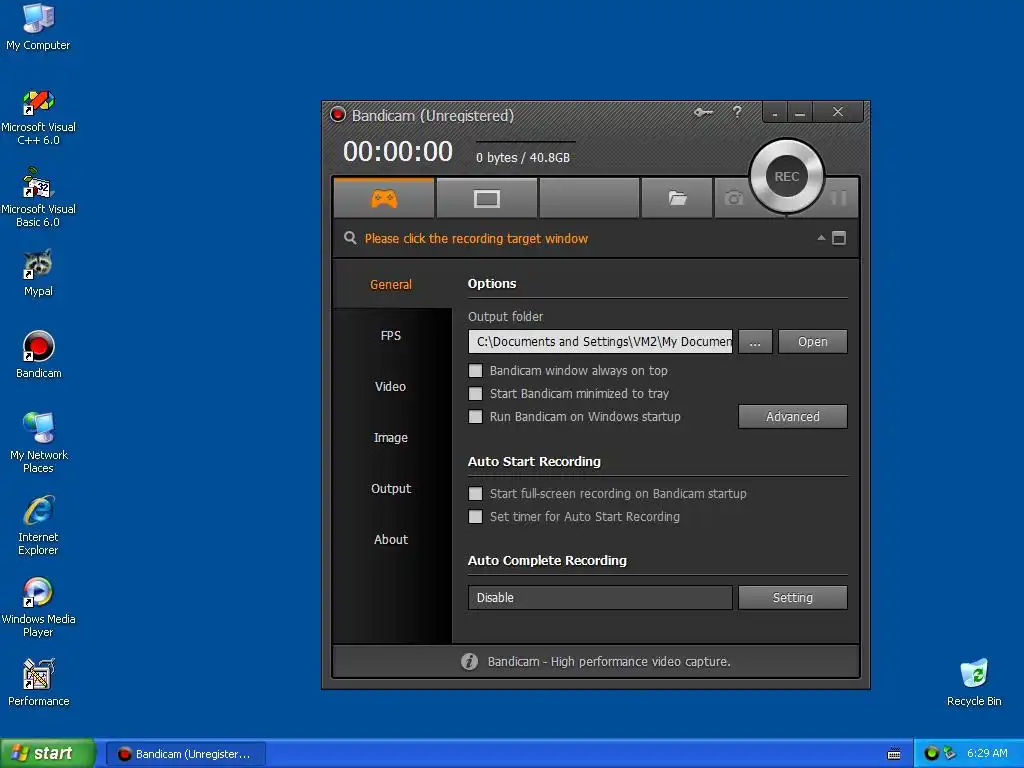Click the info icon in the Bandicam status bar

[x=470, y=662]
